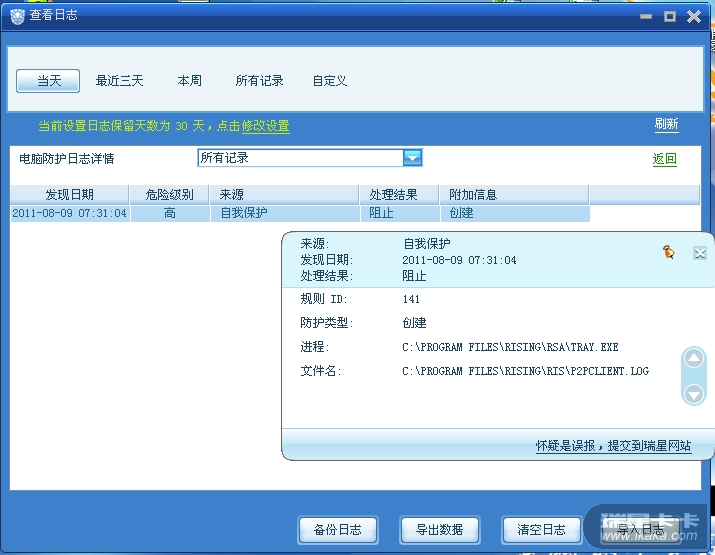Sort by 来源 column header
Image resolution: width=715 pixels, height=555 pixels.
(284, 195)
